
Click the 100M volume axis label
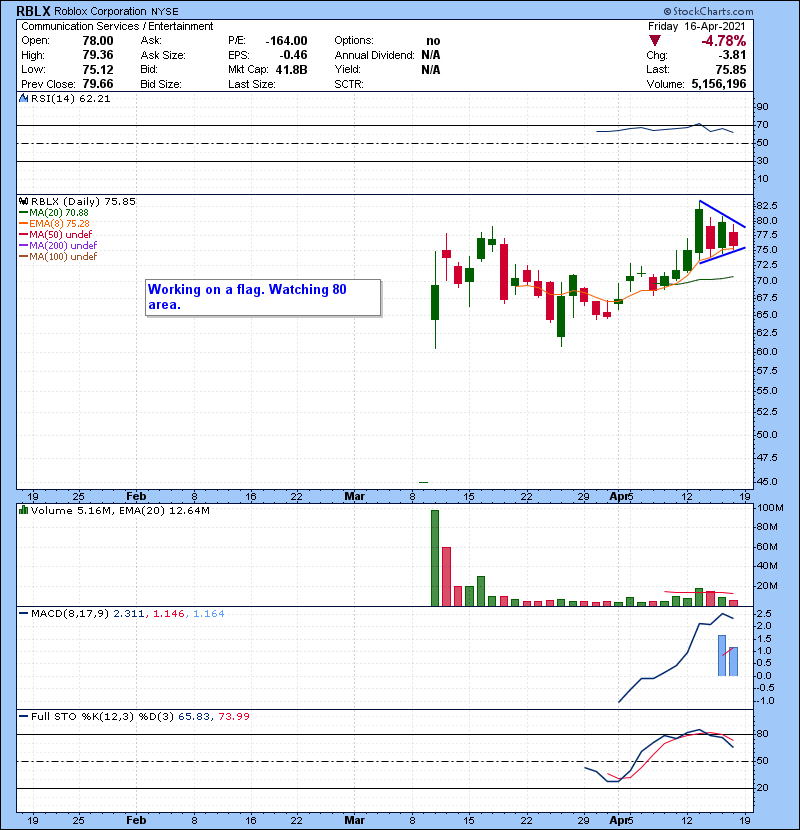[x=770, y=508]
